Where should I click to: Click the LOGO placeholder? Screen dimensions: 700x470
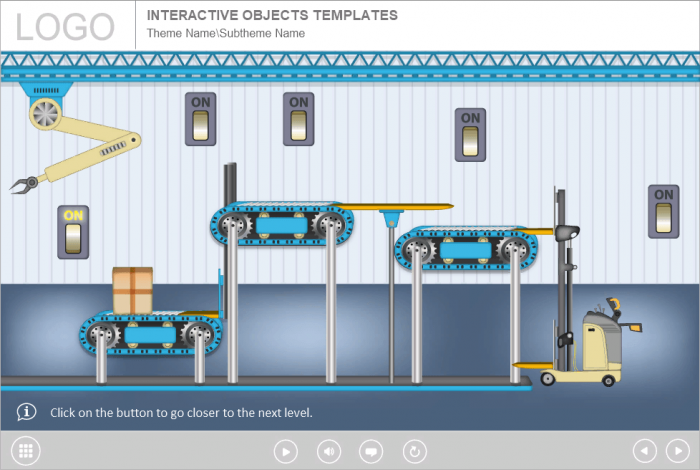[66, 26]
